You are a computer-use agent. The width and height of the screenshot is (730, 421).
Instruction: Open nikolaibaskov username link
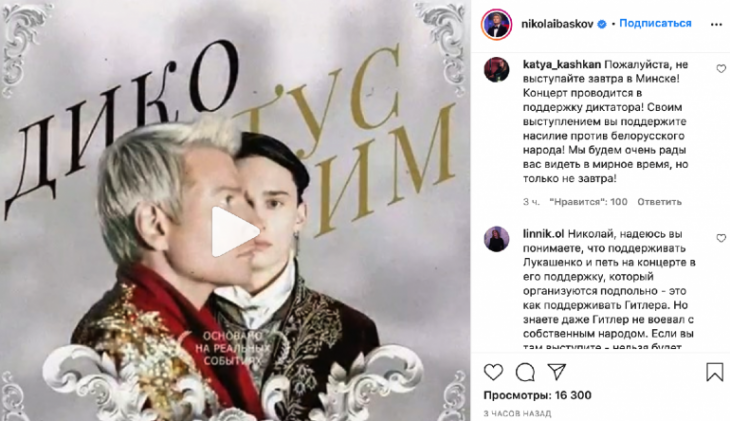(x=557, y=24)
